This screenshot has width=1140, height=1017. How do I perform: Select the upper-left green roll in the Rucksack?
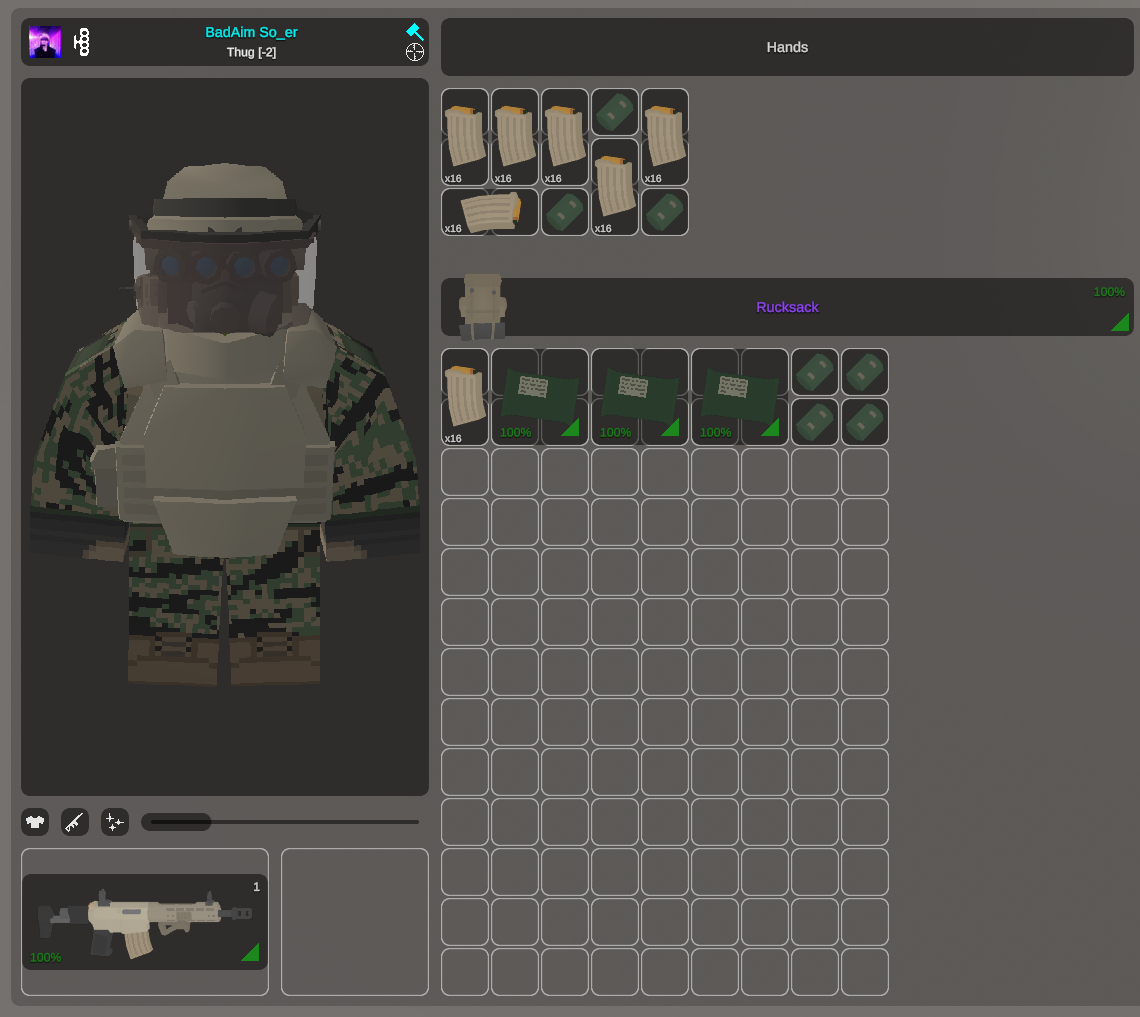tap(815, 372)
